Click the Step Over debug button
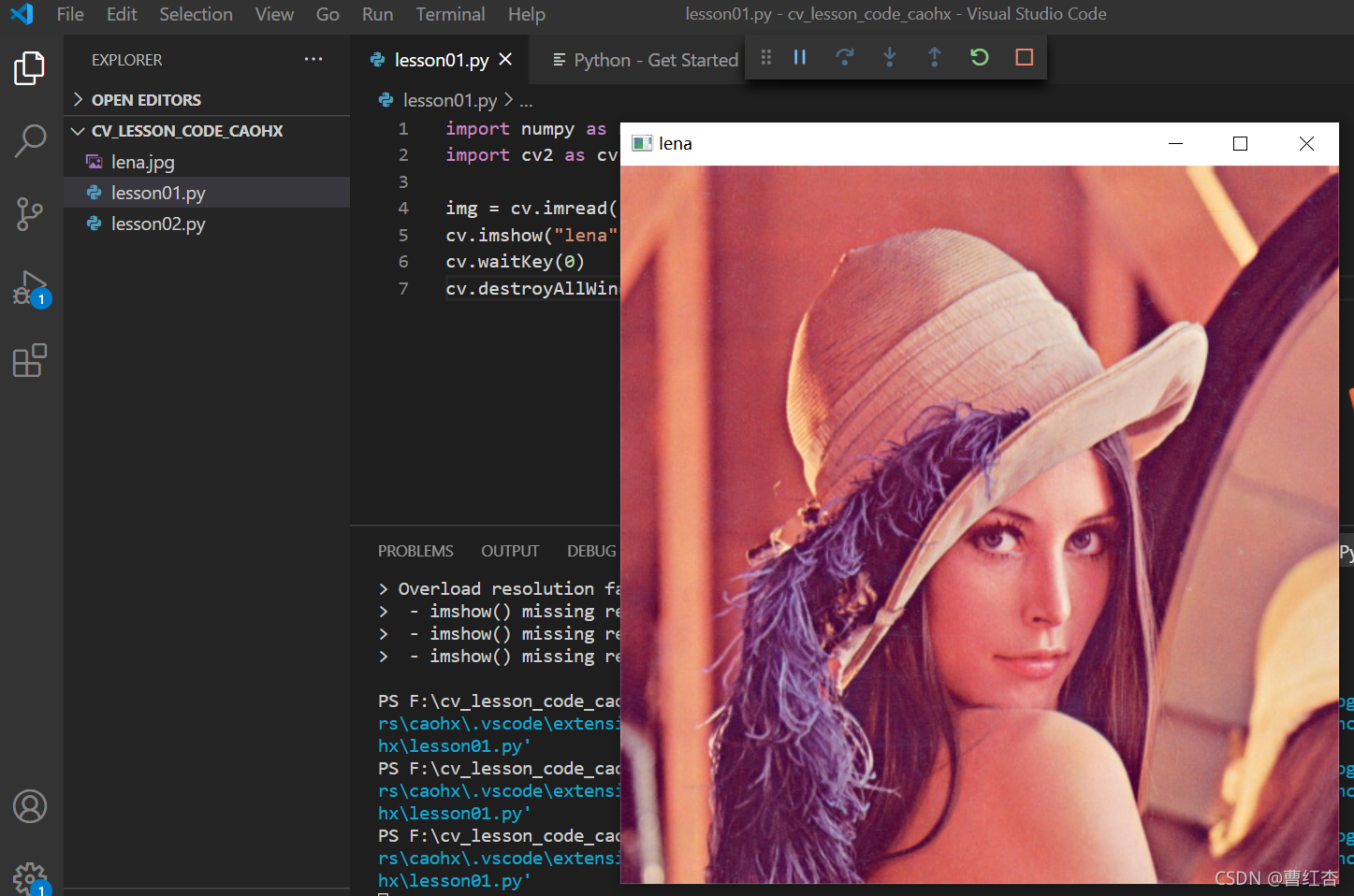This screenshot has width=1354, height=896. coord(845,58)
